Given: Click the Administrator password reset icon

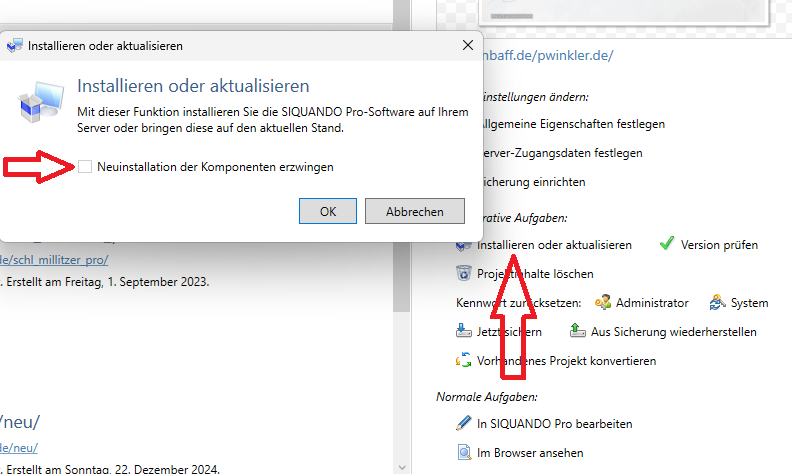Looking at the screenshot, I should click(x=603, y=302).
